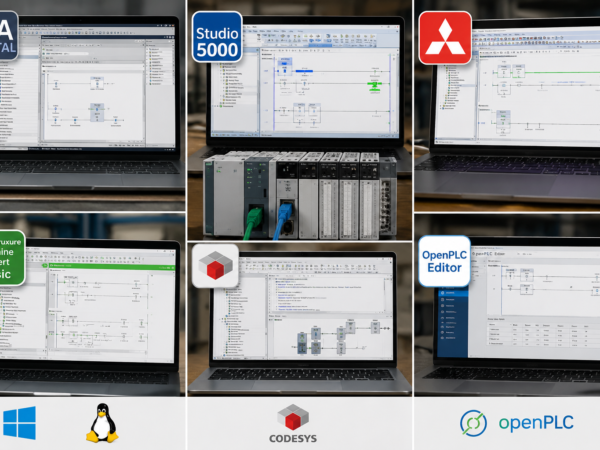Open the EcoStruxure laptop image with the green bar
Screen dimensions: 600x450
pos(88,304)
